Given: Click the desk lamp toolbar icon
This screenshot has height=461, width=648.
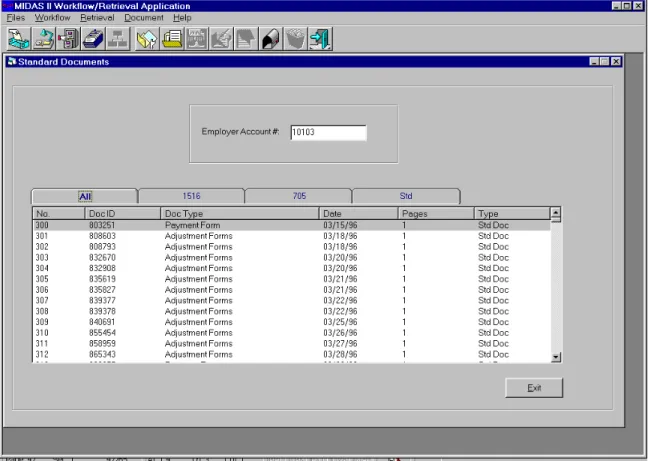Looking at the screenshot, I should tap(44, 39).
